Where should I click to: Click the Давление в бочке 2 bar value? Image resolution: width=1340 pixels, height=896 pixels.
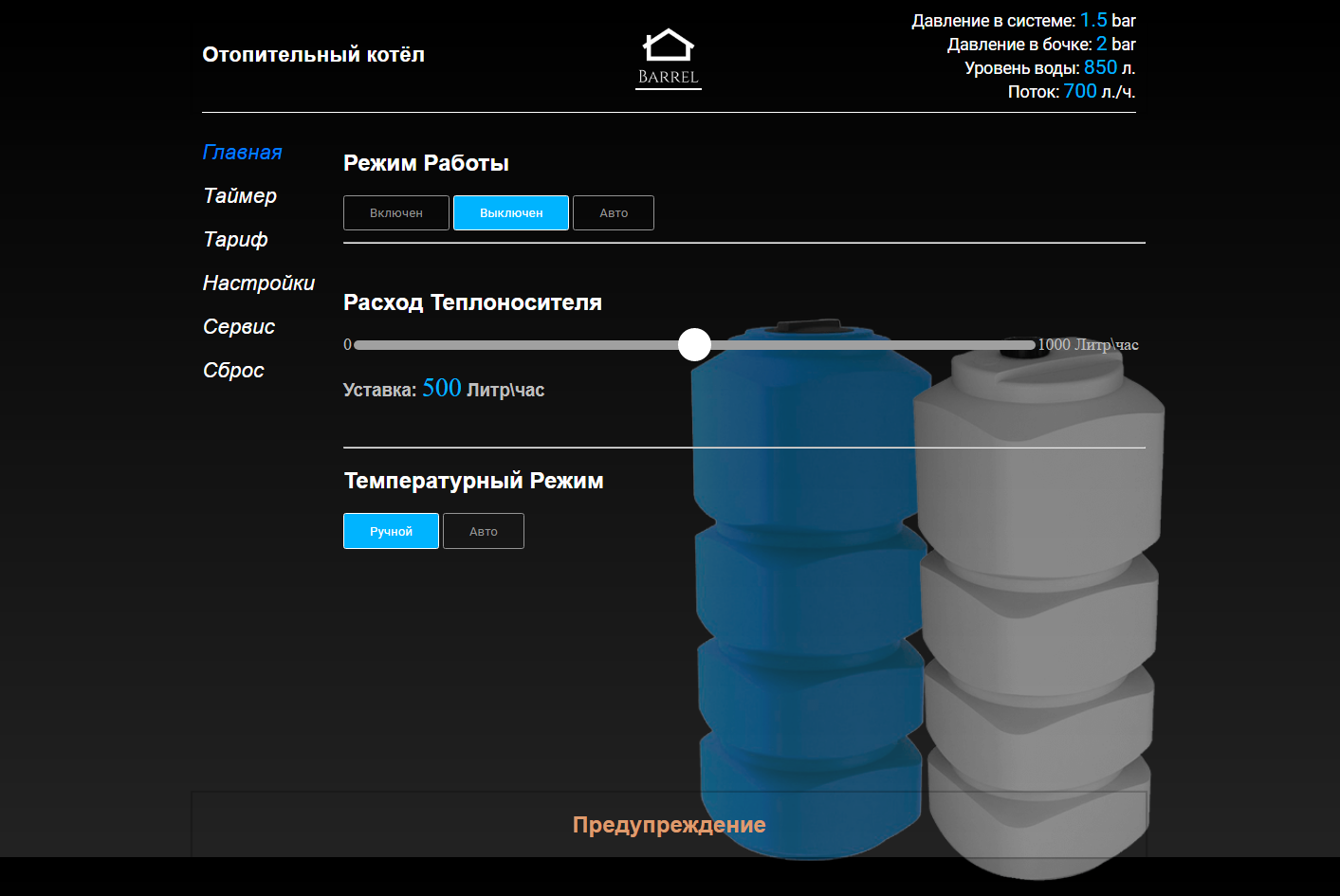(1039, 44)
